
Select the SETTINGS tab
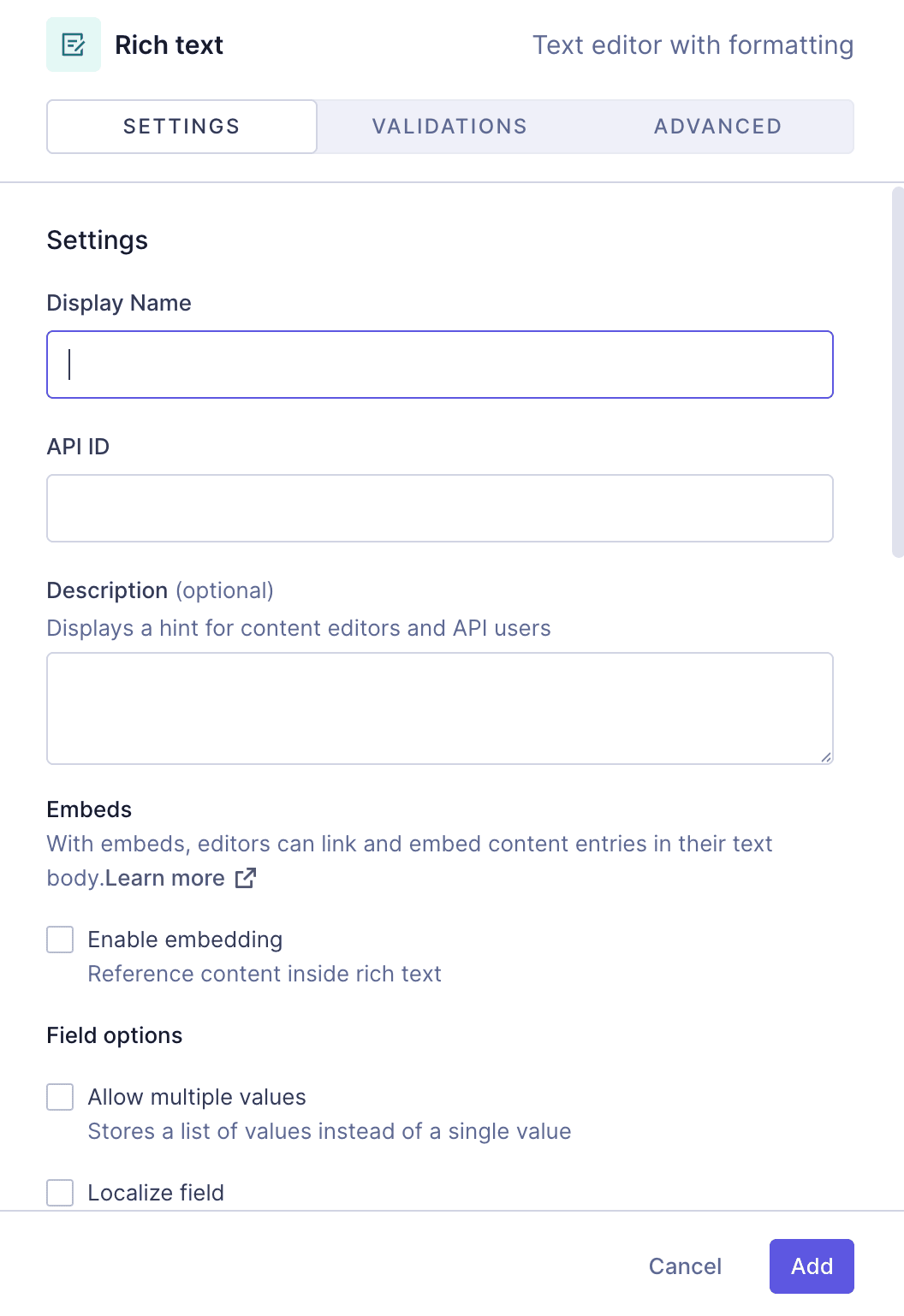point(181,126)
